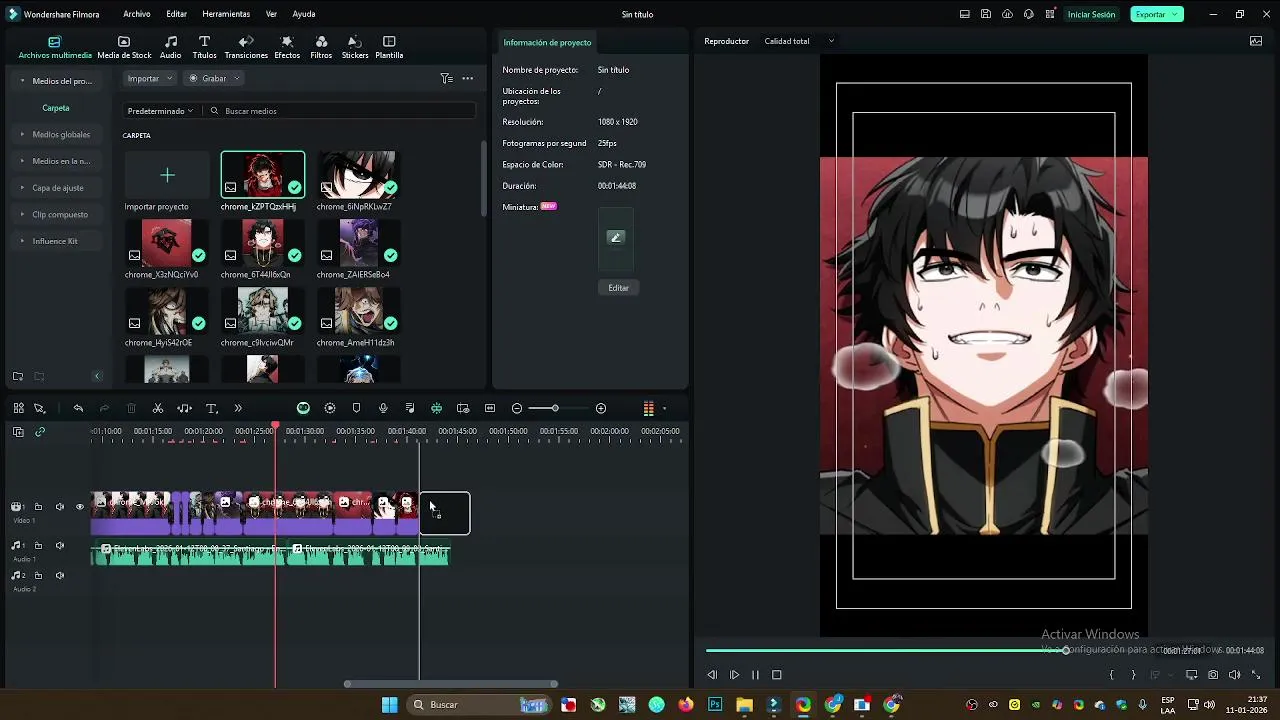Open the Herramientas menu
Image resolution: width=1280 pixels, height=720 pixels.
pyautogui.click(x=226, y=14)
